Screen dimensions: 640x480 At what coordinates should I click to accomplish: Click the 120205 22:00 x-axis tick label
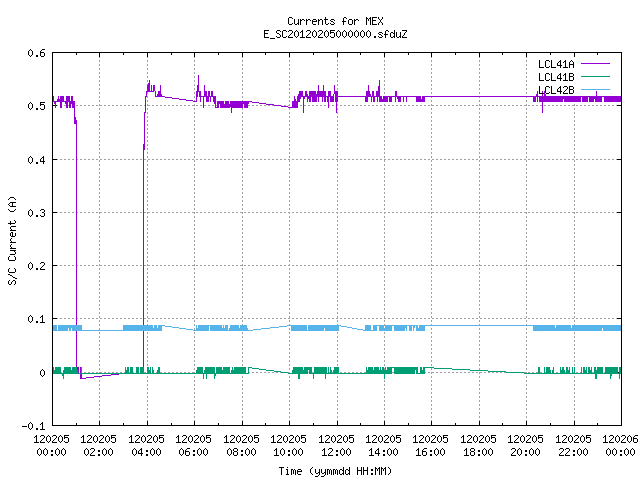[573, 446]
